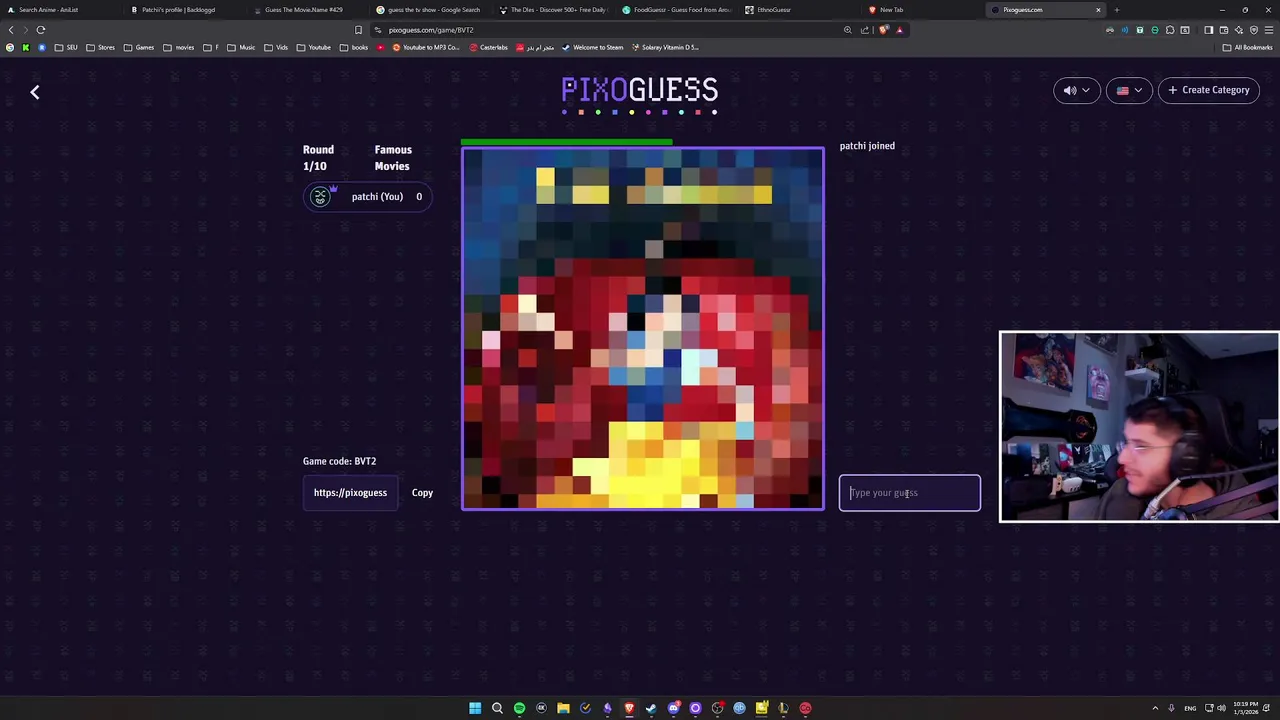1280x720 pixels.
Task: Open Brave VPN shield icon
Action: coord(1254,30)
